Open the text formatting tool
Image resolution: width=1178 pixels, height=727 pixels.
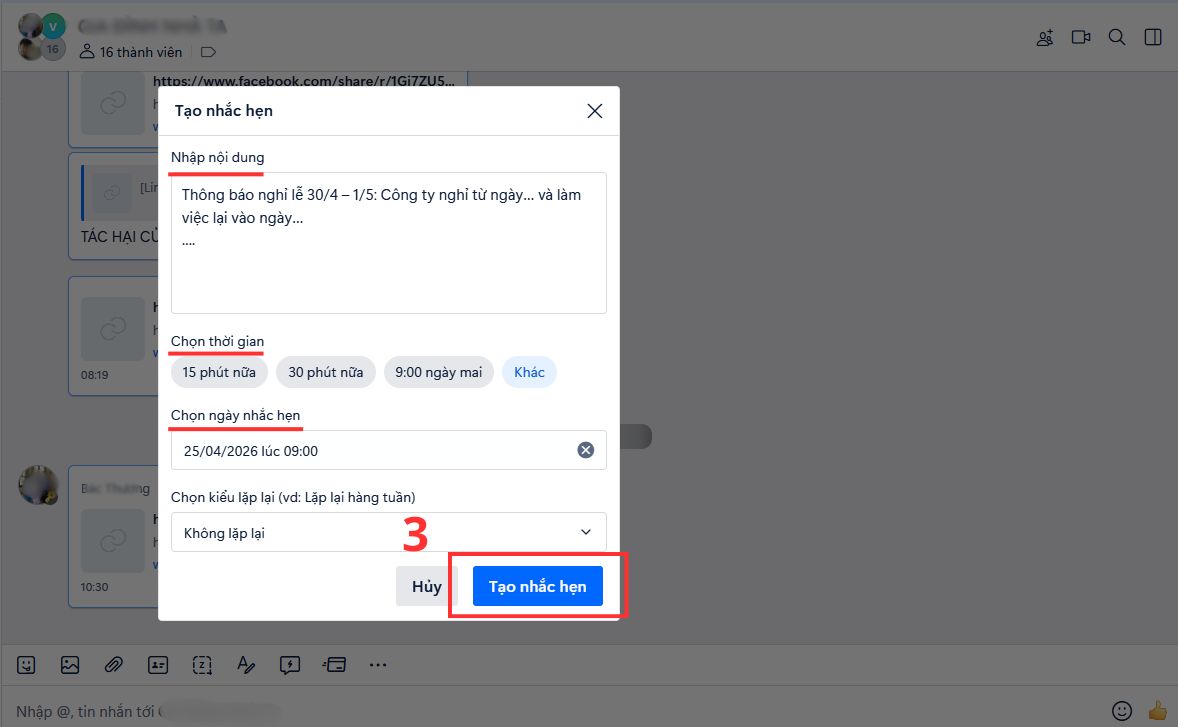(x=246, y=664)
